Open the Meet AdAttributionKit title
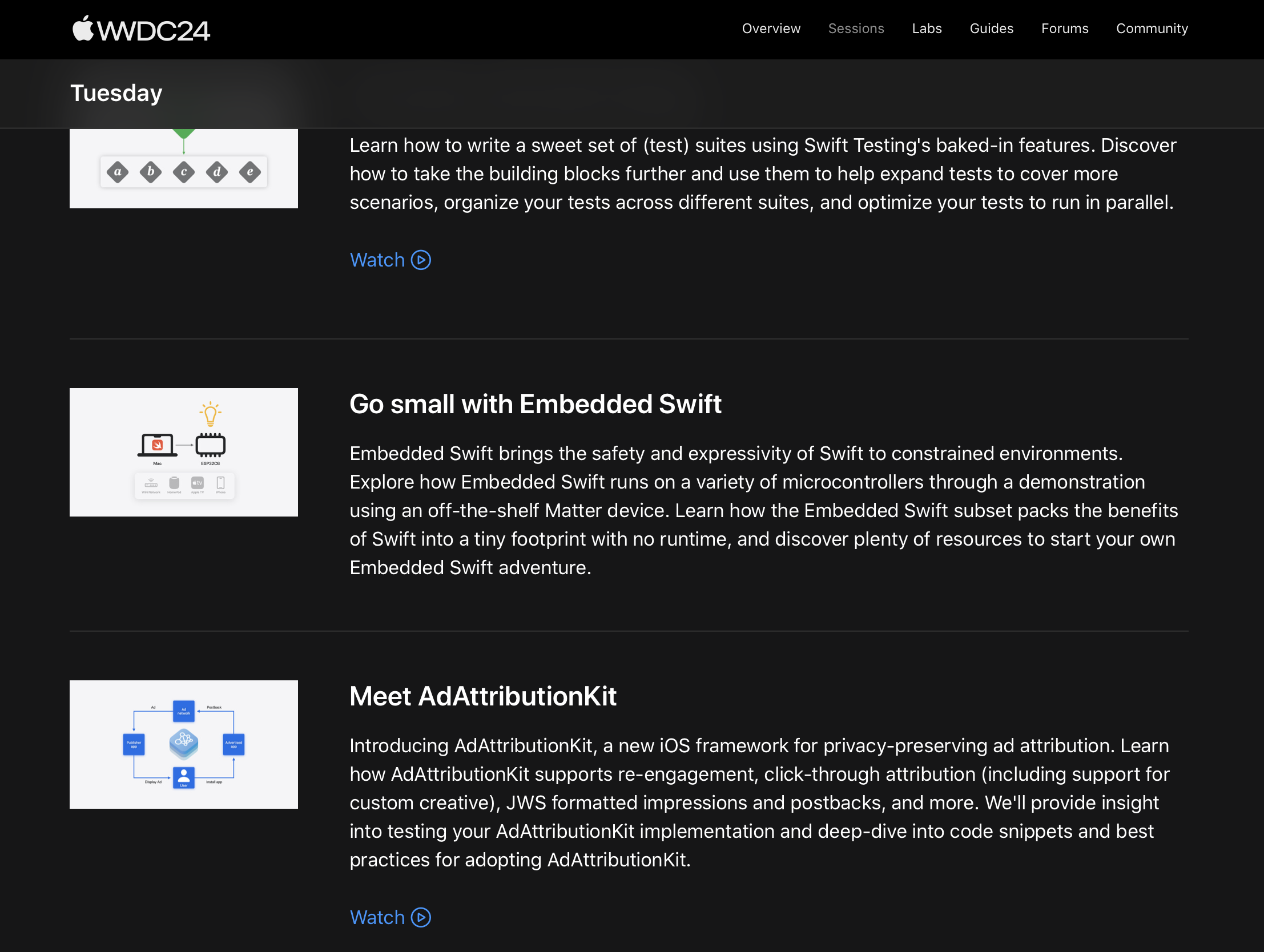 pos(483,696)
